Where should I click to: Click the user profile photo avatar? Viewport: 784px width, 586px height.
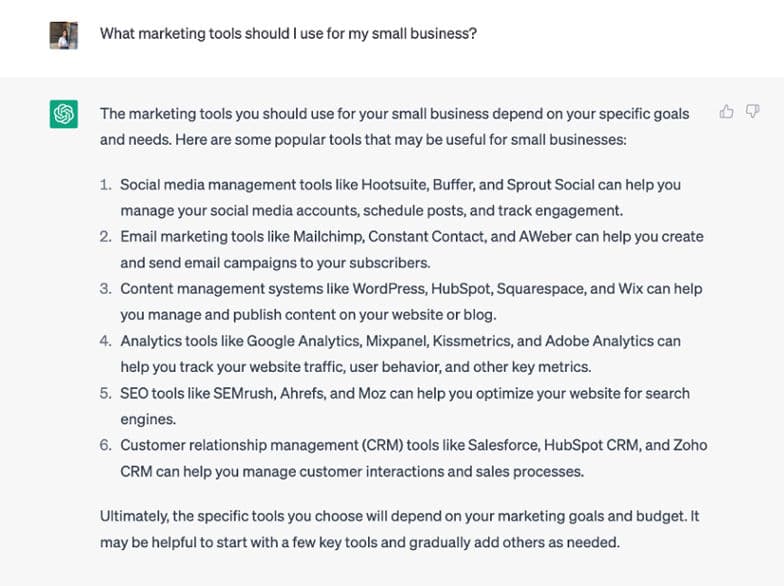64,35
